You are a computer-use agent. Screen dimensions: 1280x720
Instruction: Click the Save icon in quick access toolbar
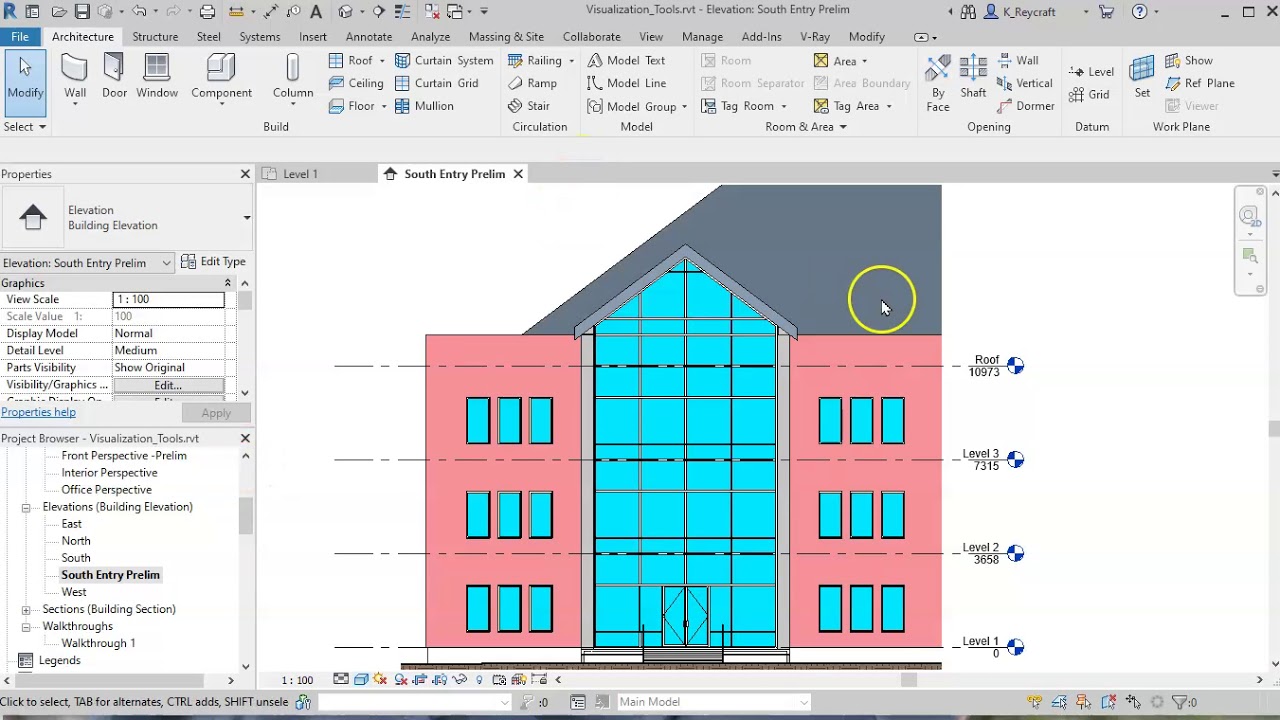[x=82, y=12]
